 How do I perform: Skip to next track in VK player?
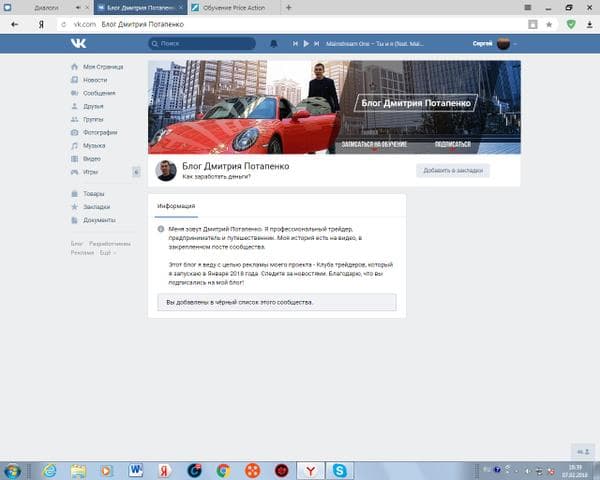tap(316, 44)
